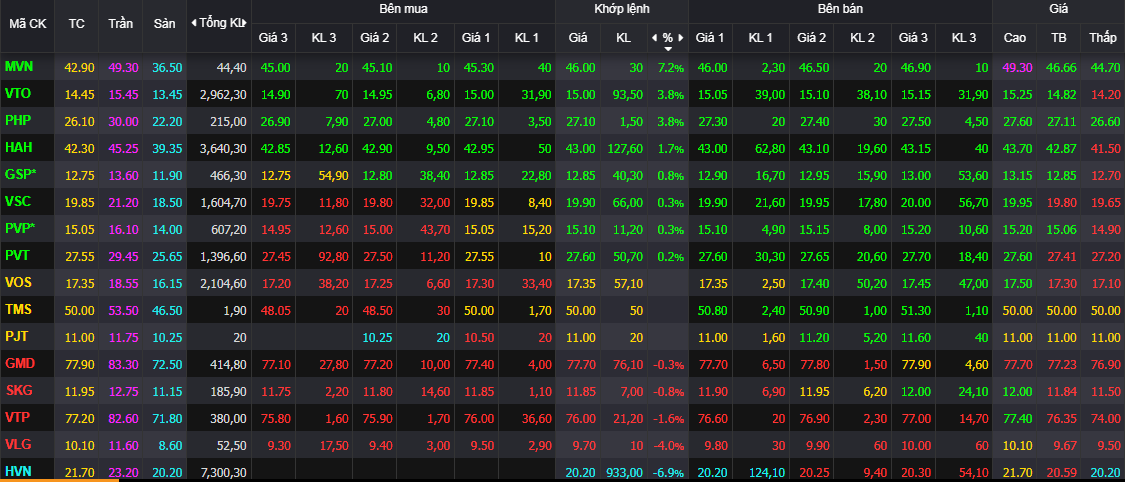Select the HVN ticker
The image size is (1125, 482).
(19, 472)
